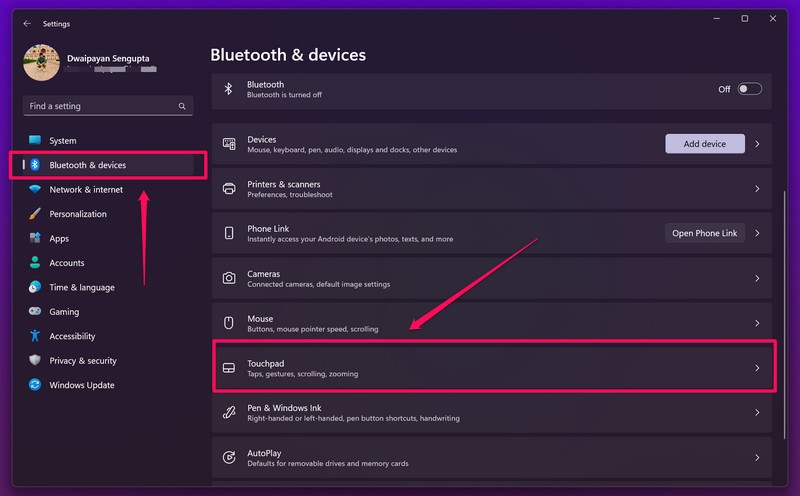This screenshot has width=800, height=496.
Task: Click the Pen & Windows Ink icon
Action: tap(229, 412)
